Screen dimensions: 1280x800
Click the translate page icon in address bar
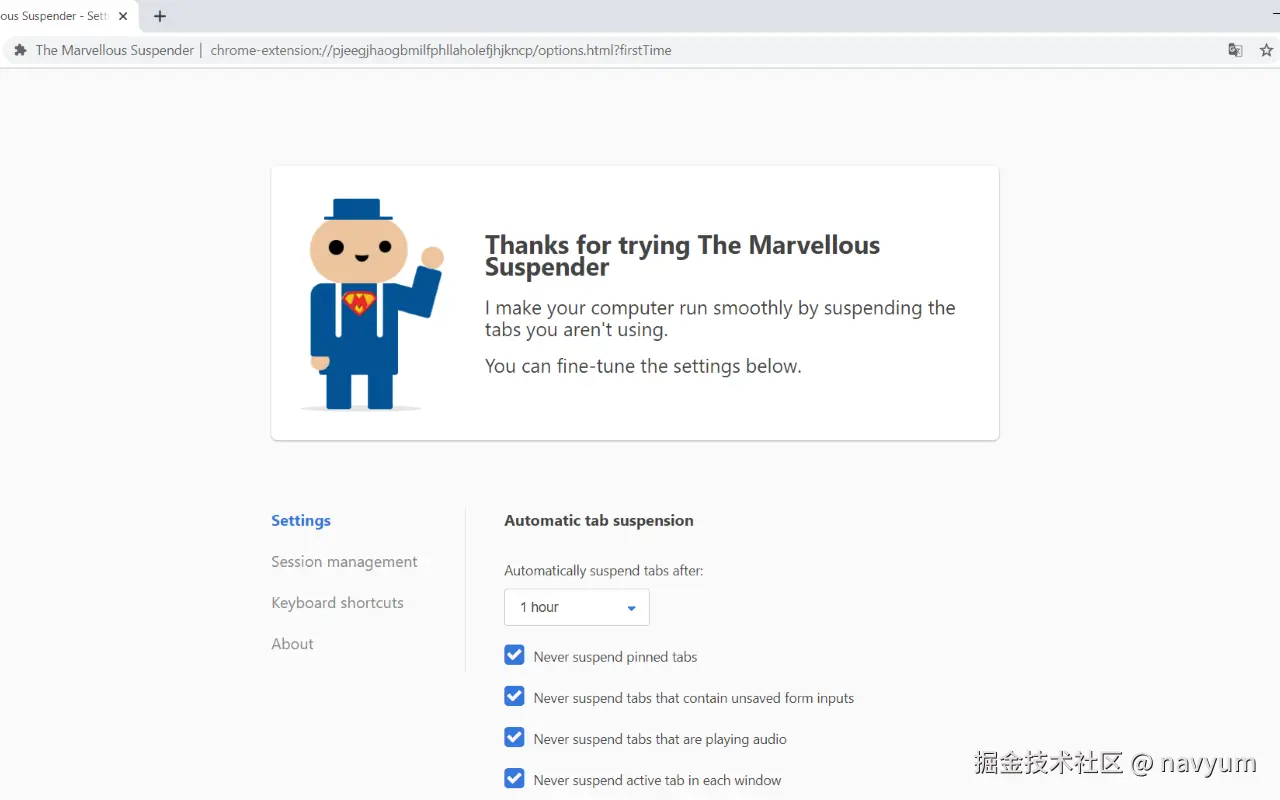1235,50
